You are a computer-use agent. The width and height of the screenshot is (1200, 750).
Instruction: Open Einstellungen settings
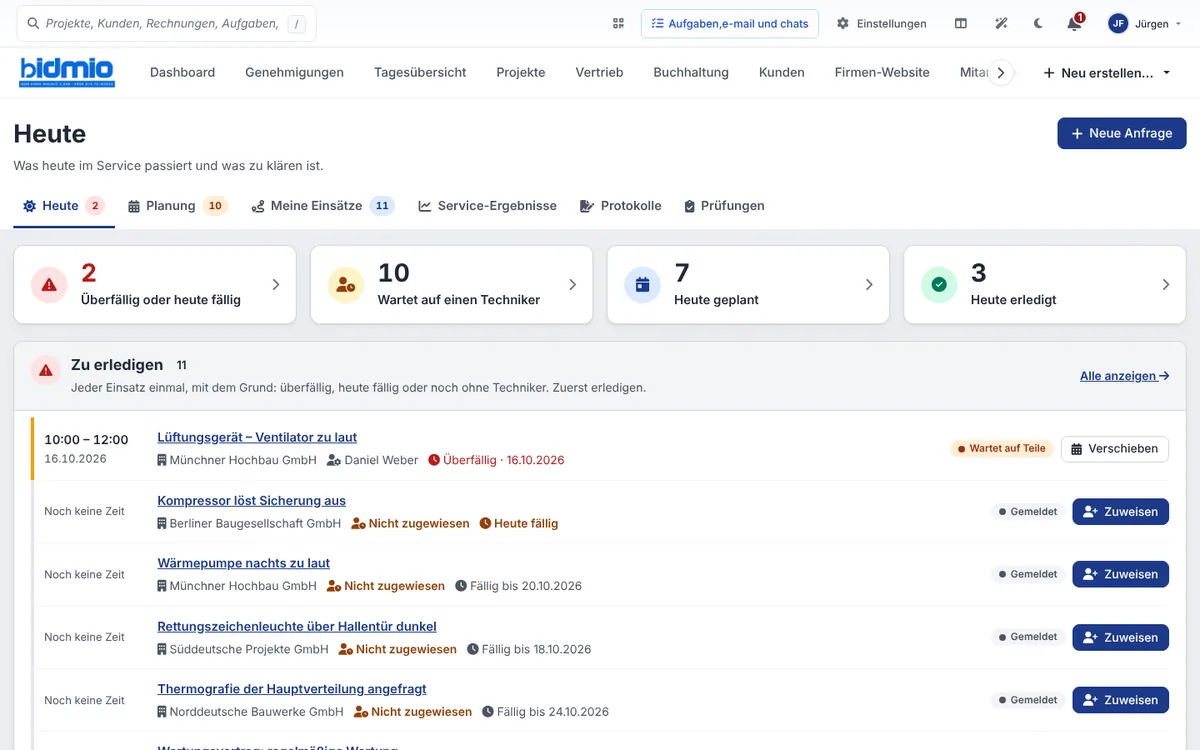(x=882, y=23)
